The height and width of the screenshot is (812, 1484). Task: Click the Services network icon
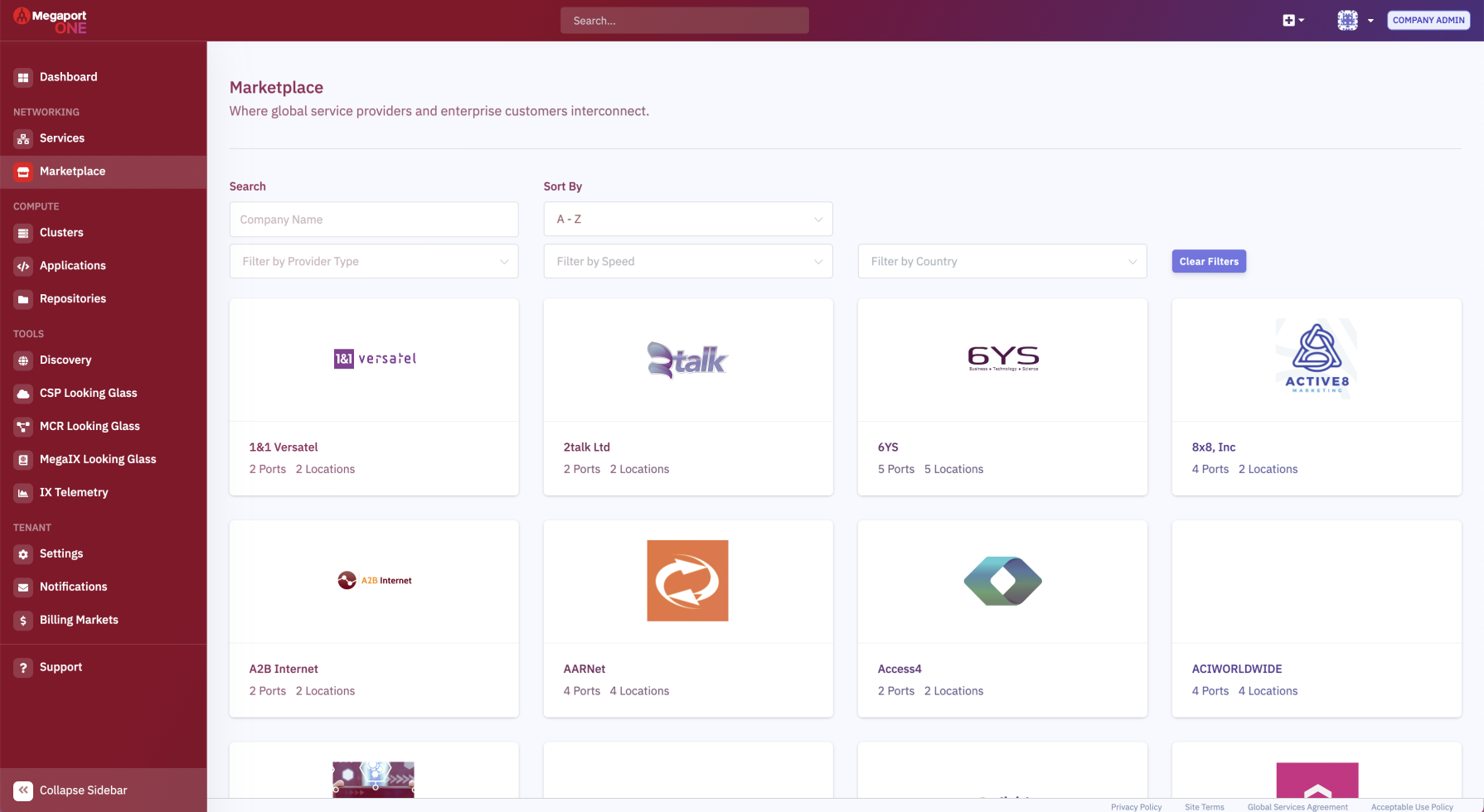pos(23,138)
